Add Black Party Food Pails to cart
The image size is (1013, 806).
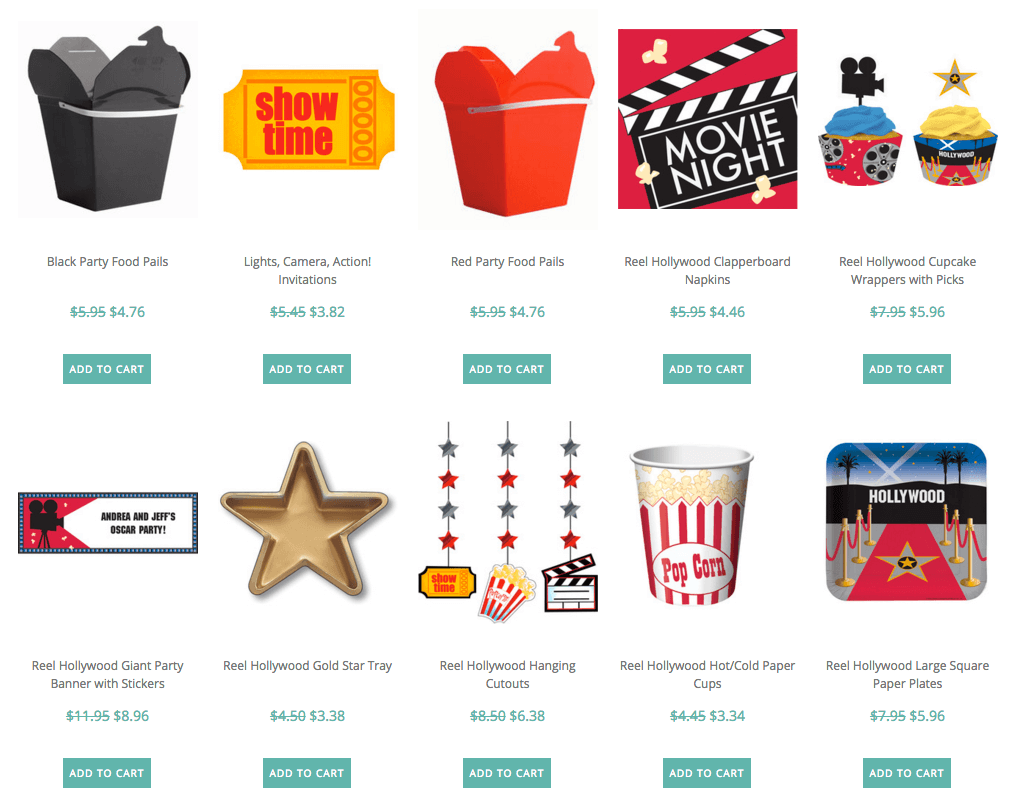point(107,369)
